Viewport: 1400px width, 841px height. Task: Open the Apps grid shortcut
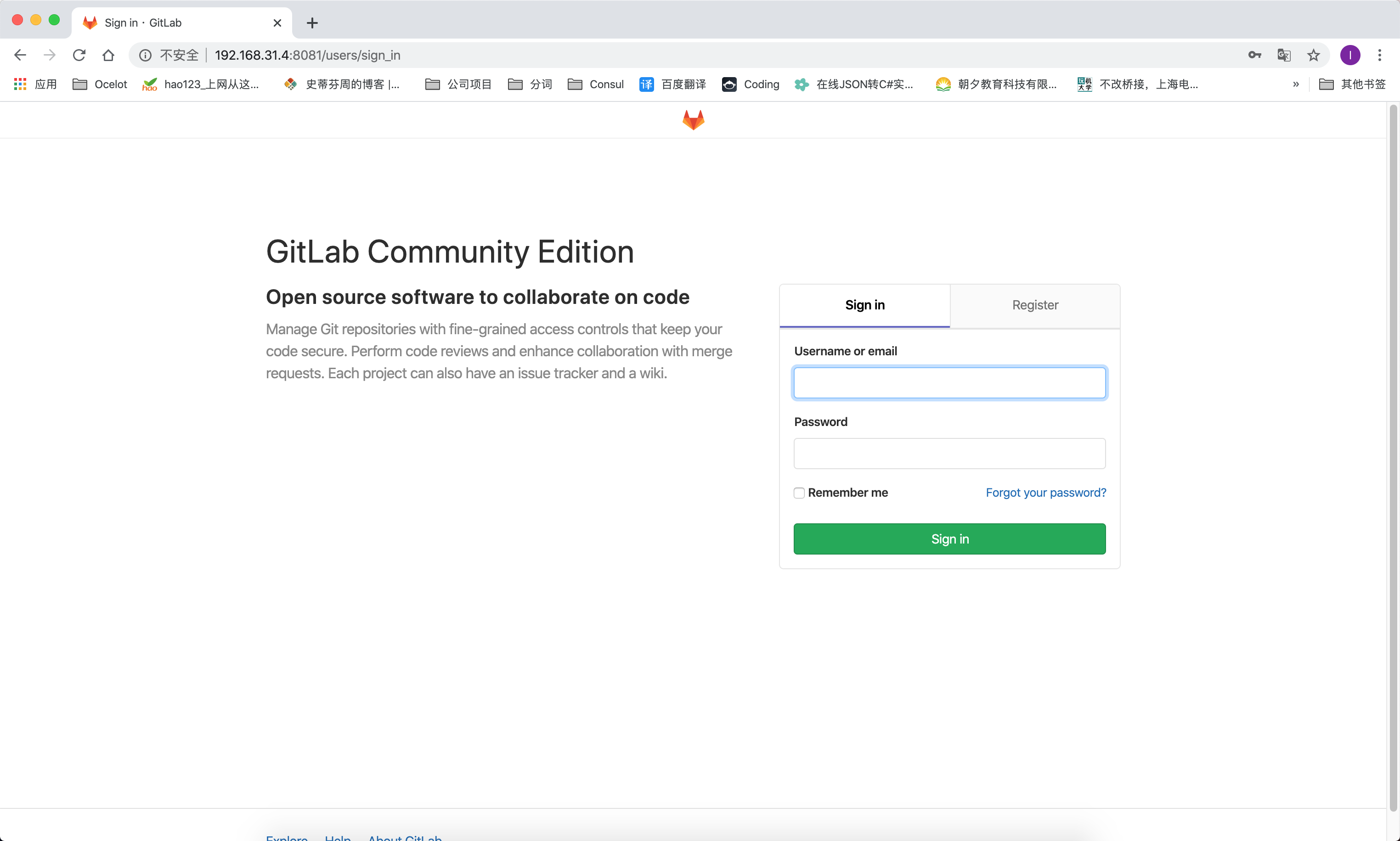pos(20,84)
